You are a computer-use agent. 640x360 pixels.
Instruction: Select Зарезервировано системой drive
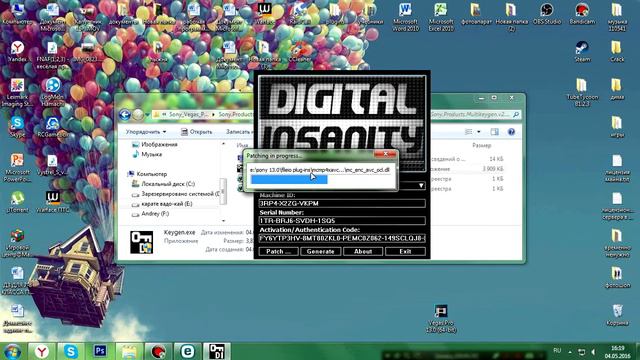[x=176, y=194]
